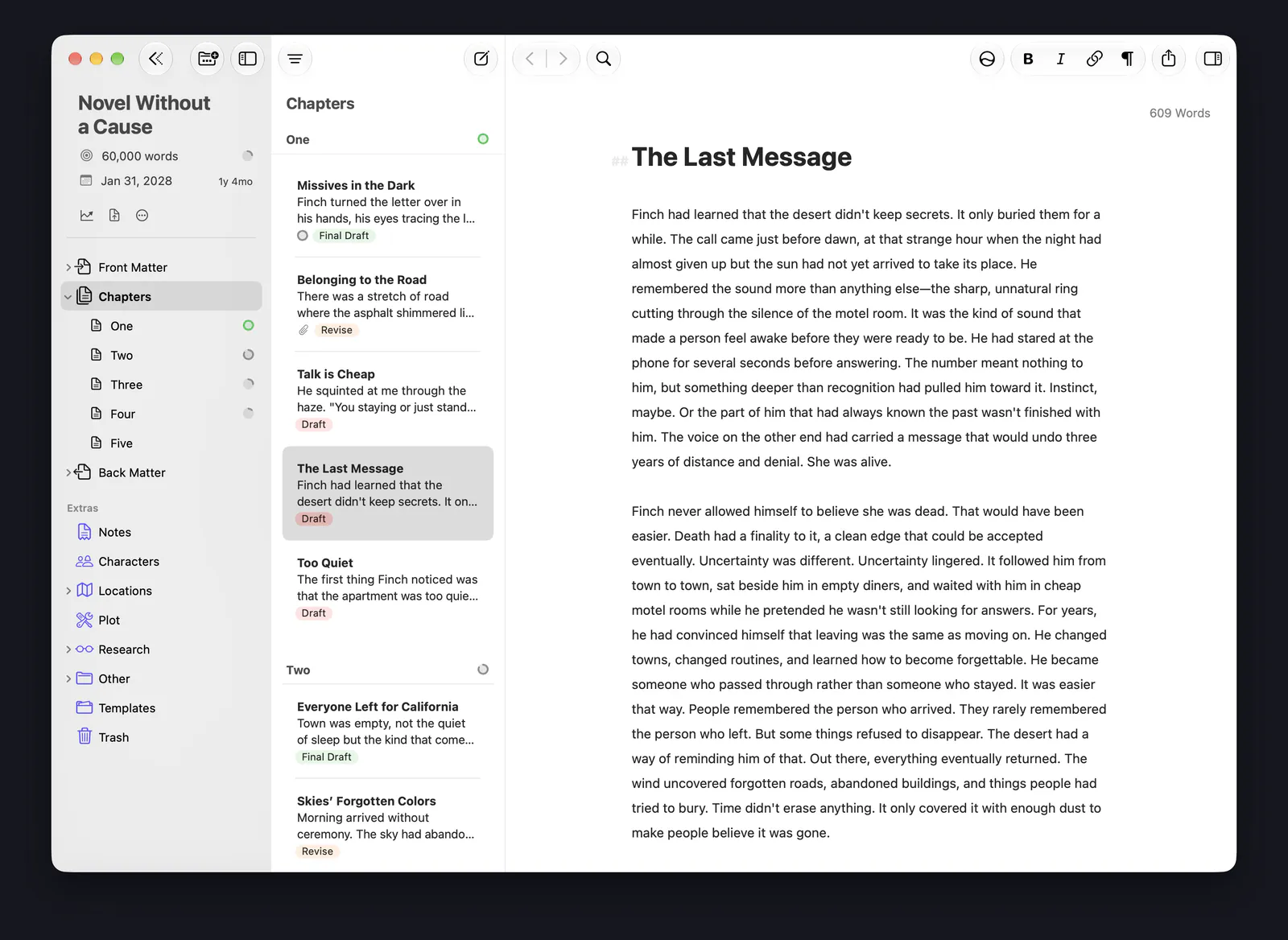The width and height of the screenshot is (1288, 940).
Task: Expand the Back Matter group
Action: (68, 473)
